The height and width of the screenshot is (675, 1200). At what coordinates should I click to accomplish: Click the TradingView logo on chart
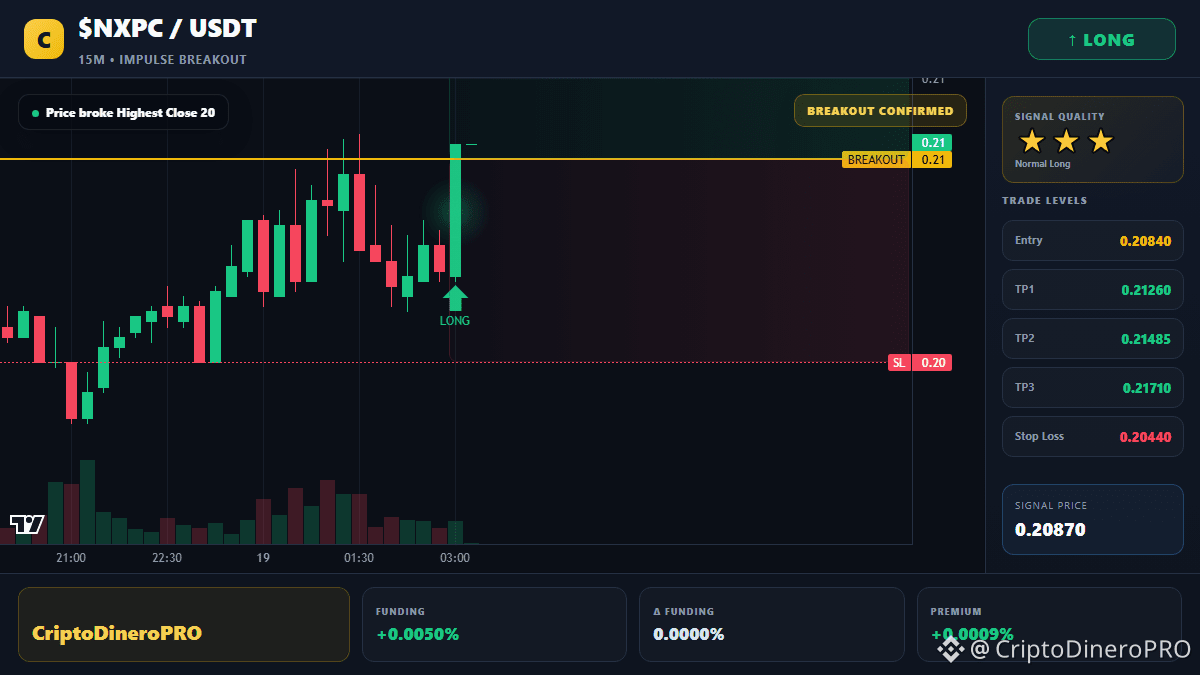[27, 524]
